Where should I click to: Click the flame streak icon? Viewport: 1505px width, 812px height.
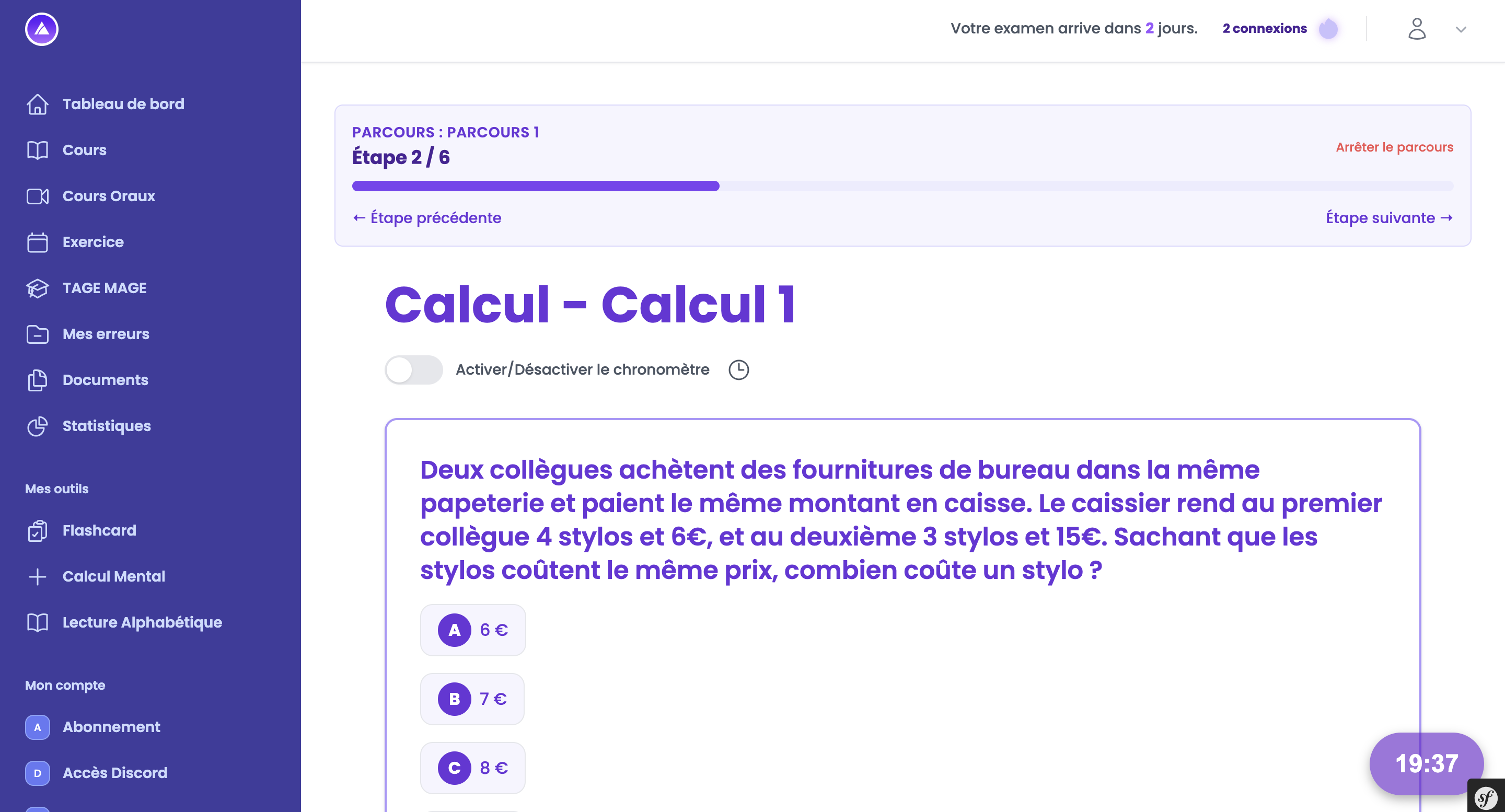(1328, 29)
